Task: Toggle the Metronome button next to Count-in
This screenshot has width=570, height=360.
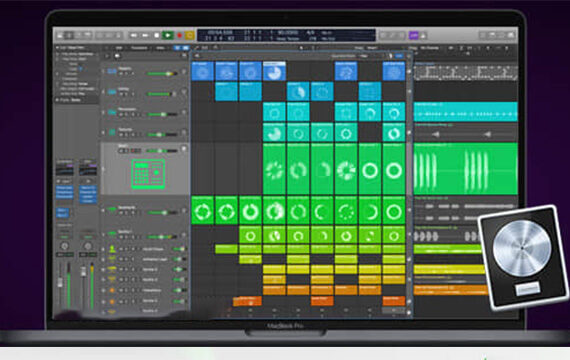Action: tap(423, 35)
